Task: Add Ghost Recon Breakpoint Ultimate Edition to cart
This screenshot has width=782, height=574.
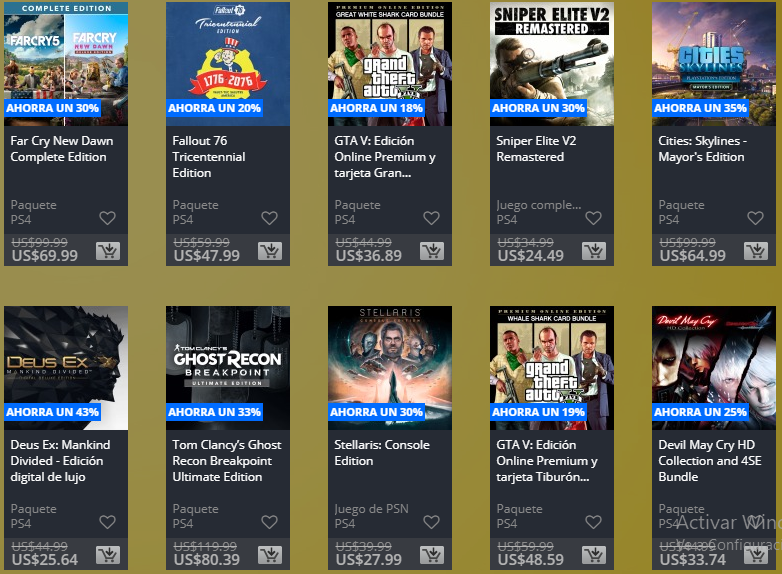Action: pyautogui.click(x=270, y=555)
